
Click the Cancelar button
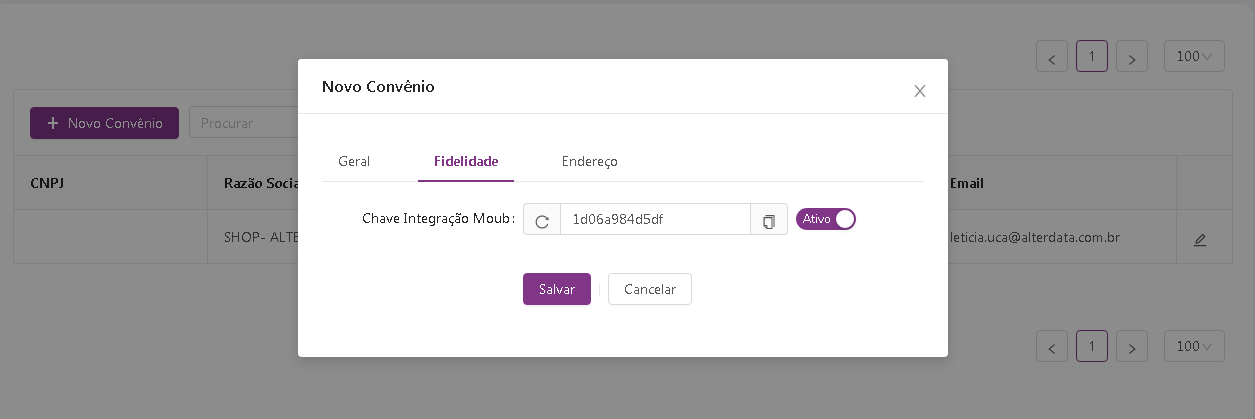650,289
